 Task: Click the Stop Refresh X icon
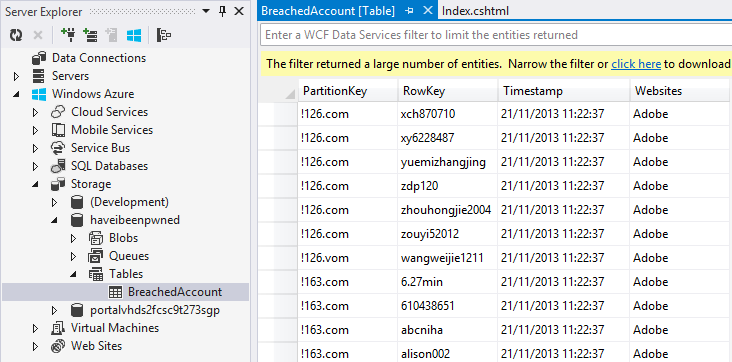point(38,35)
